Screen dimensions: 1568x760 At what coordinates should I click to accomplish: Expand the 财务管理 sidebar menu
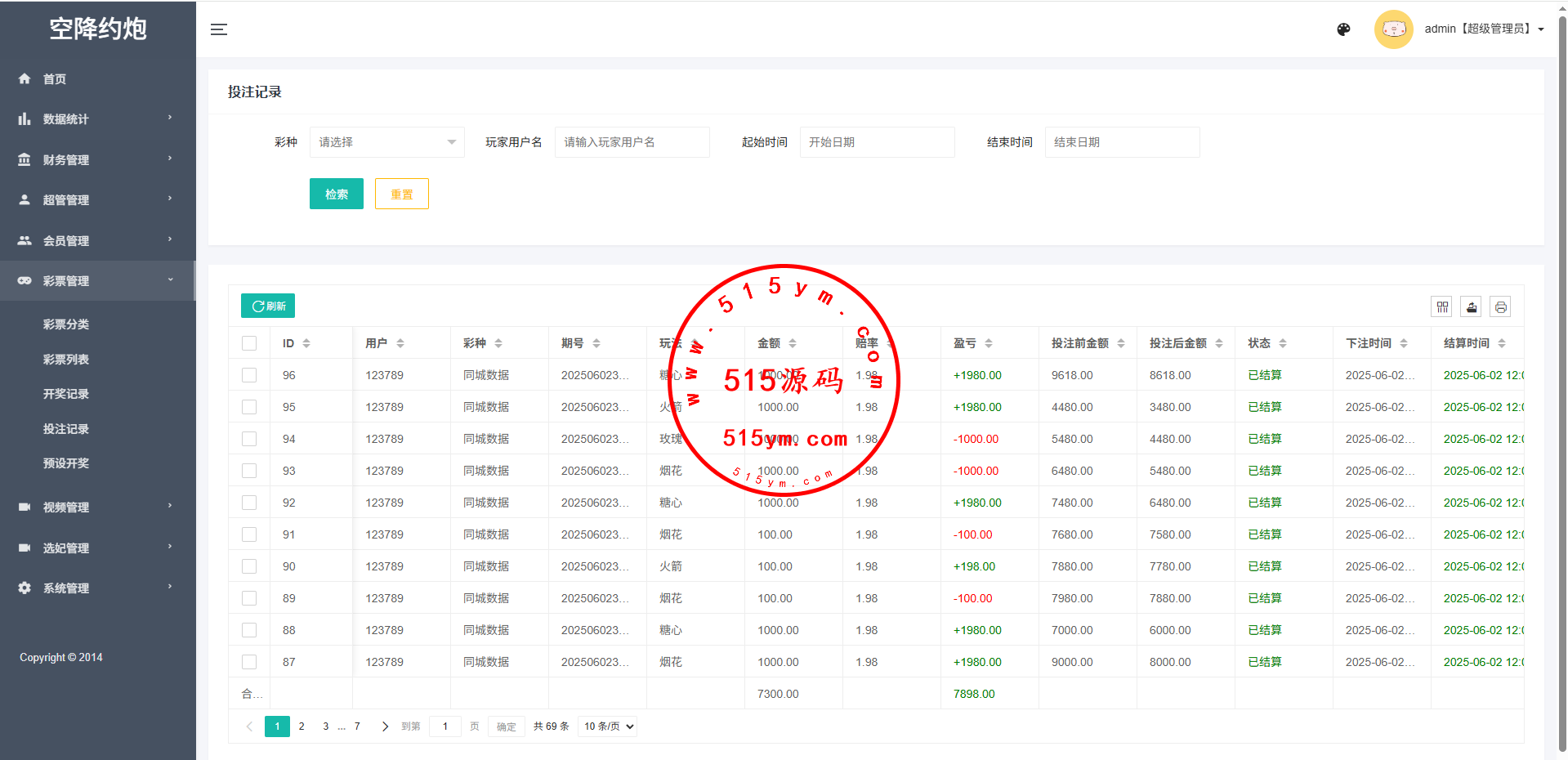tap(97, 159)
